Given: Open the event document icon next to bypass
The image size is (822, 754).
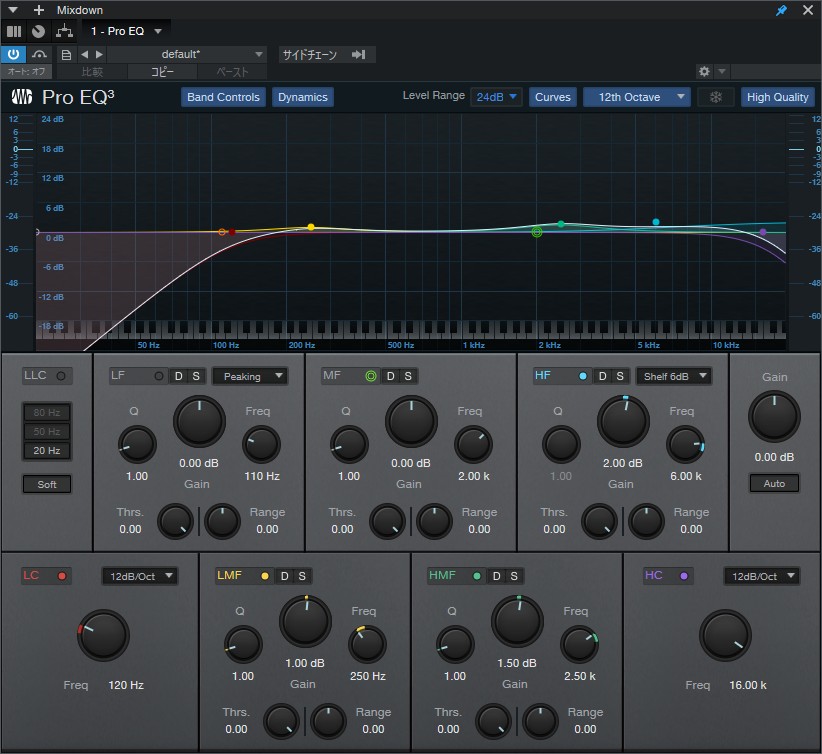Looking at the screenshot, I should tap(65, 54).
